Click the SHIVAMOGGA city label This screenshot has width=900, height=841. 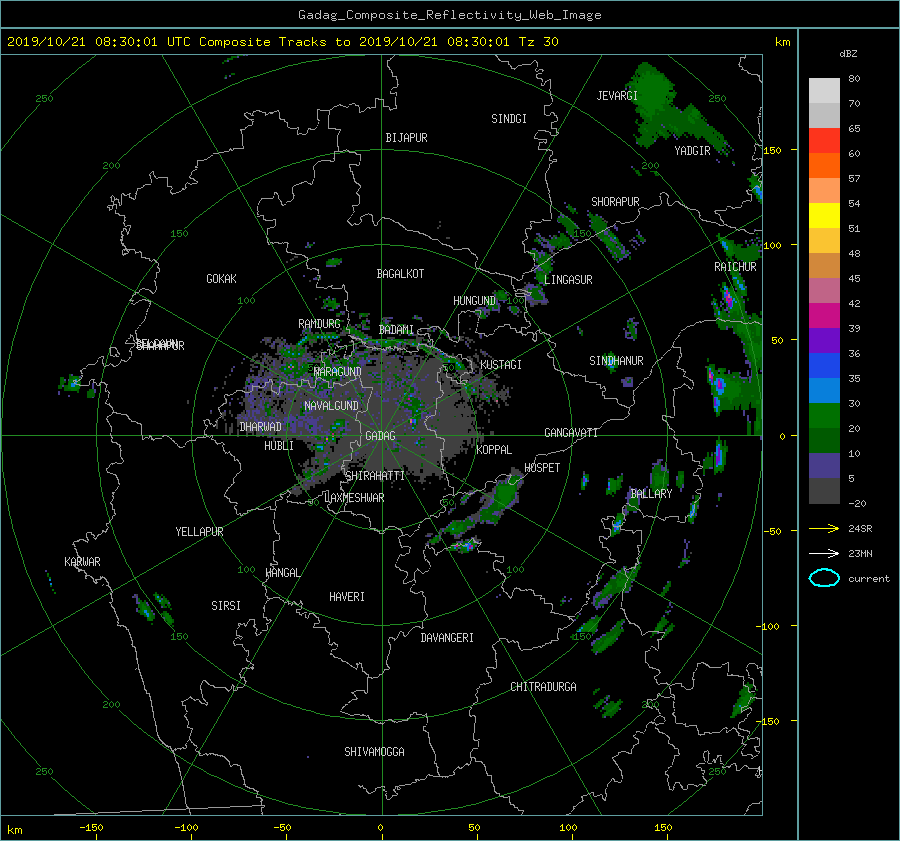coord(374,751)
